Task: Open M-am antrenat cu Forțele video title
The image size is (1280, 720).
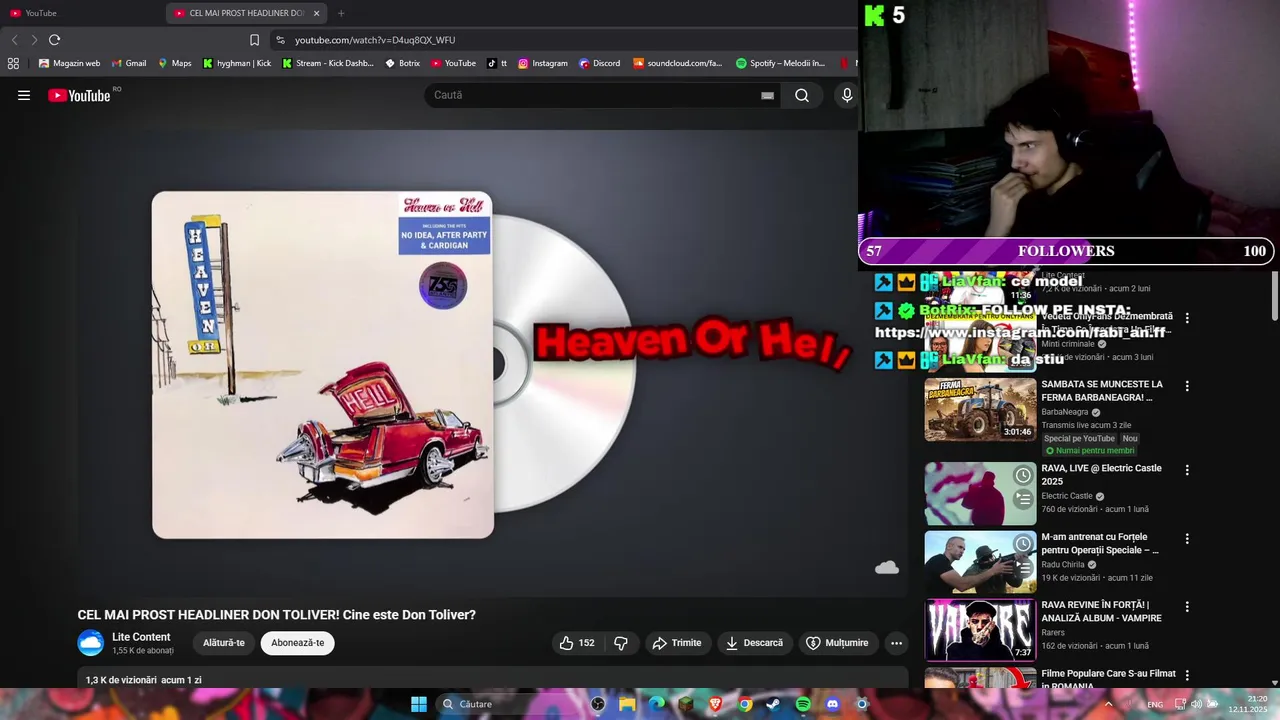Action: click(1100, 543)
